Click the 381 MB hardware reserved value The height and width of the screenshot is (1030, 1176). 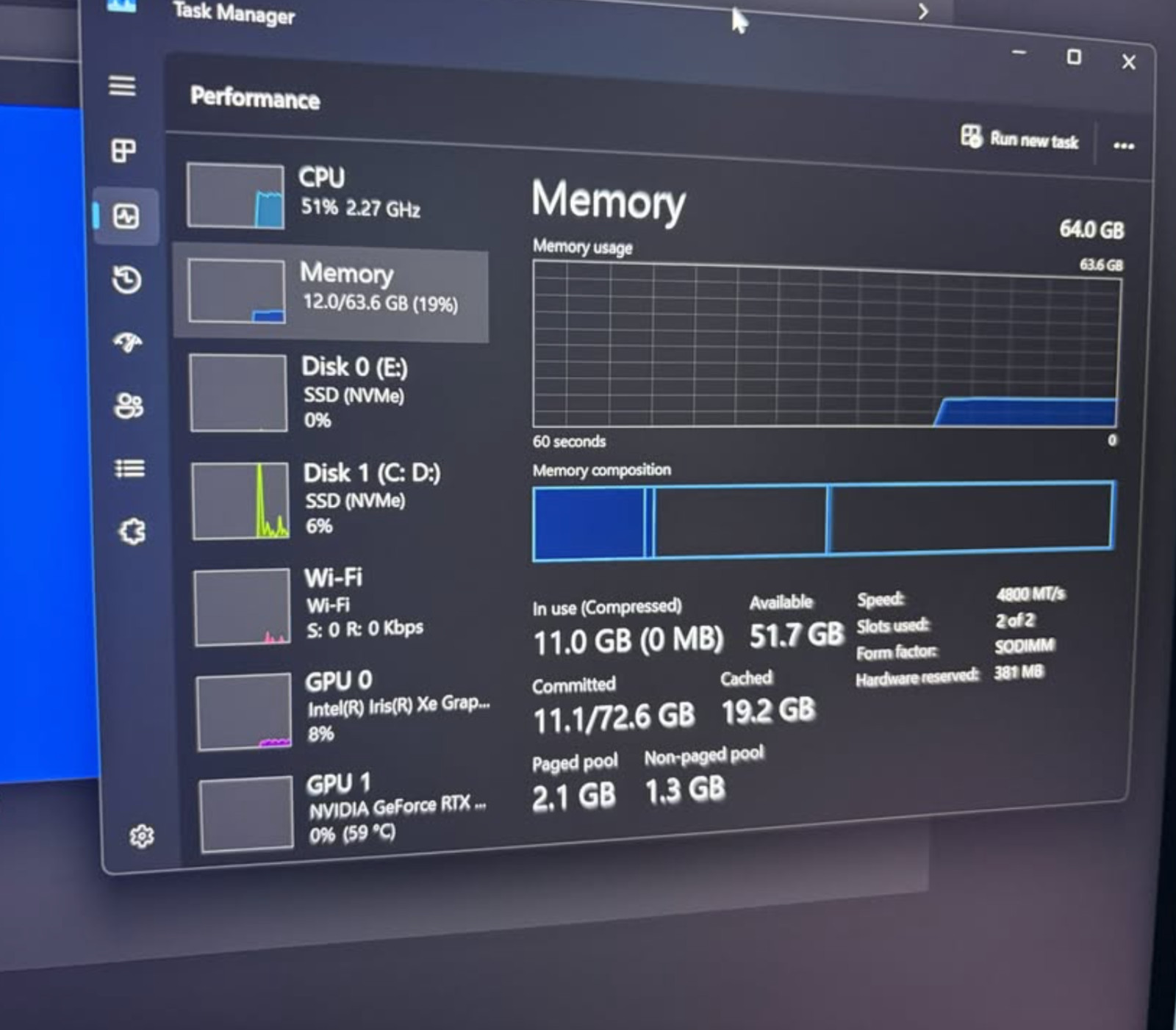(1019, 672)
